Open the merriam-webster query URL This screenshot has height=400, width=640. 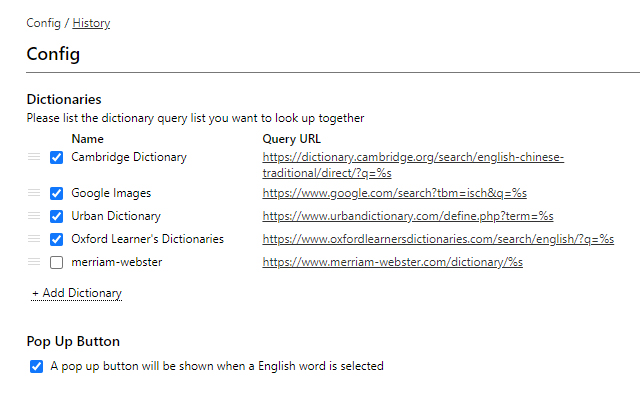[392, 262]
